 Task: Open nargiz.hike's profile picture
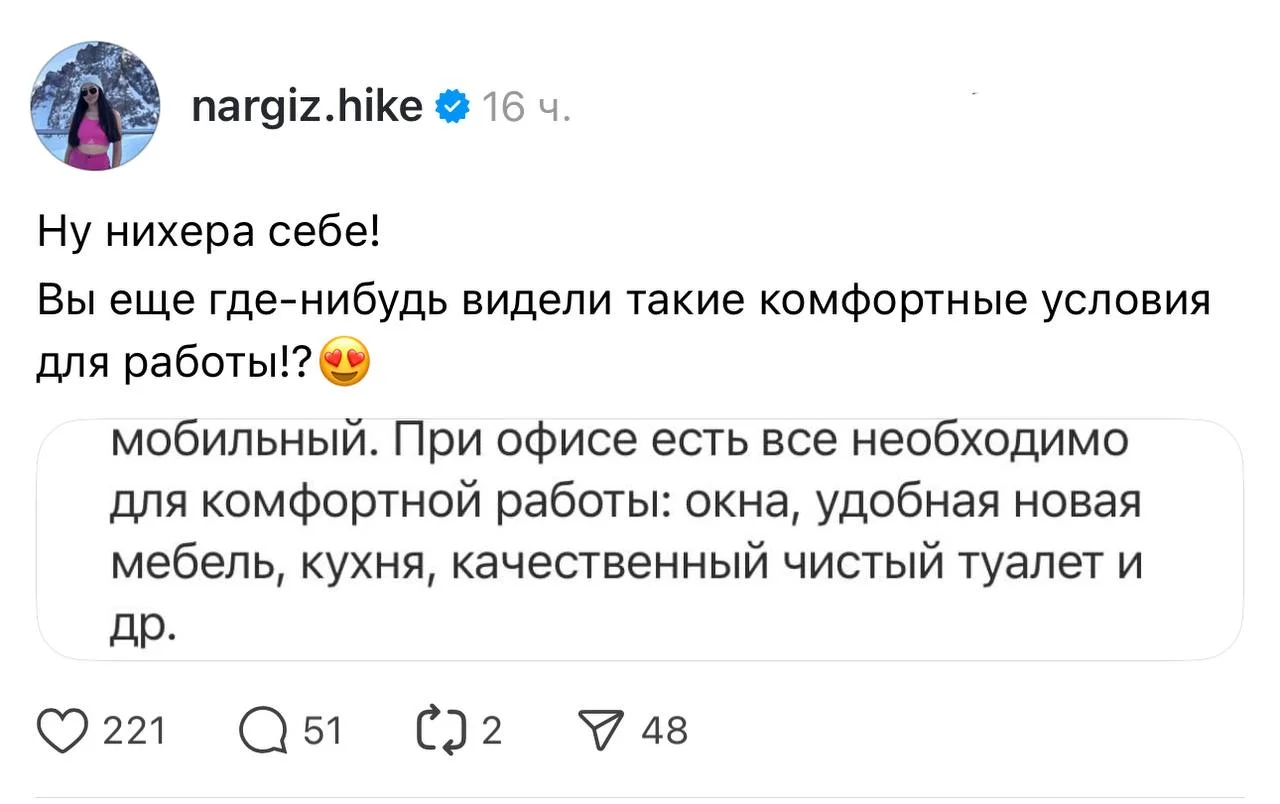[x=93, y=105]
